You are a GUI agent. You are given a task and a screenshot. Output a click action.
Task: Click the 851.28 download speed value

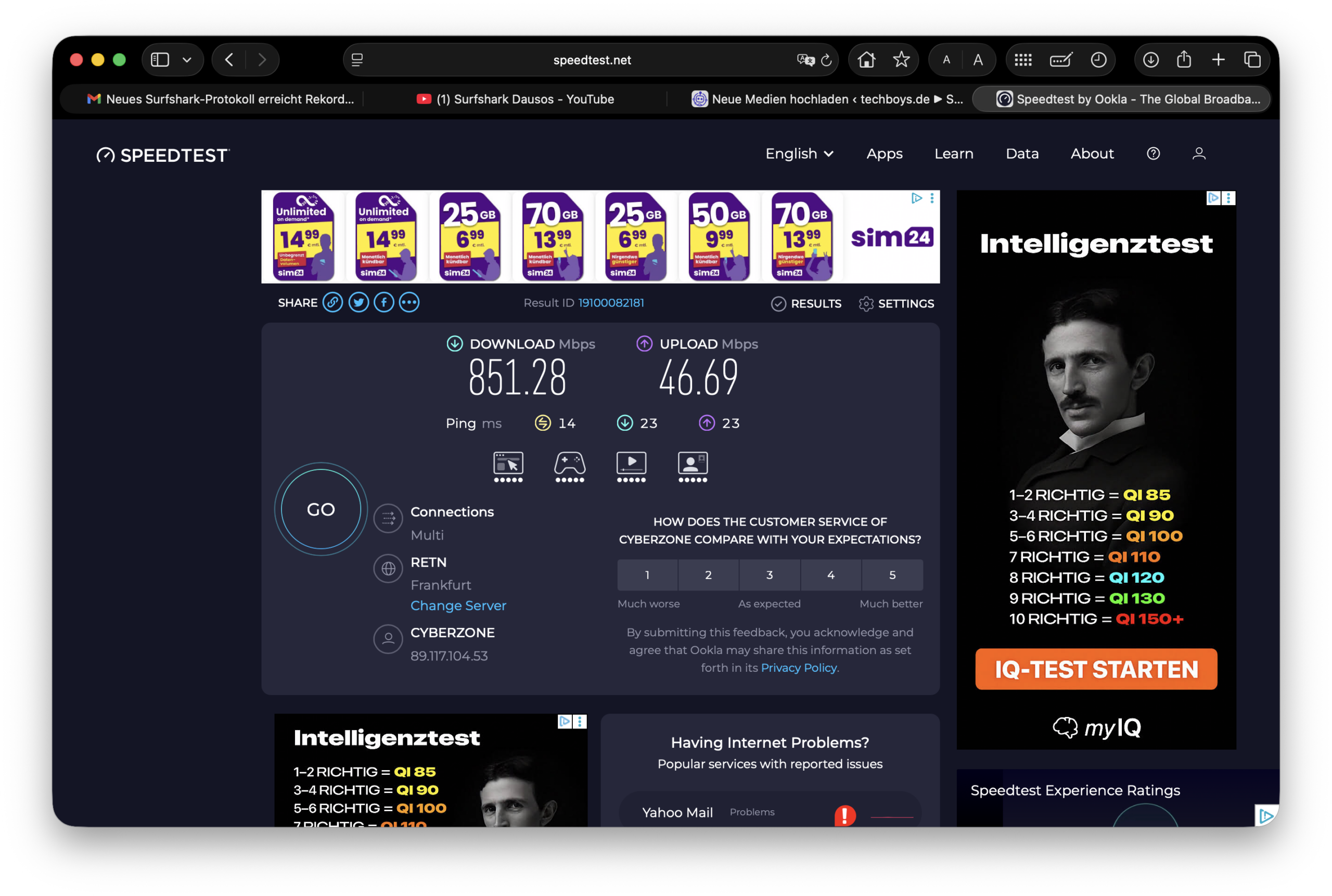click(x=517, y=378)
